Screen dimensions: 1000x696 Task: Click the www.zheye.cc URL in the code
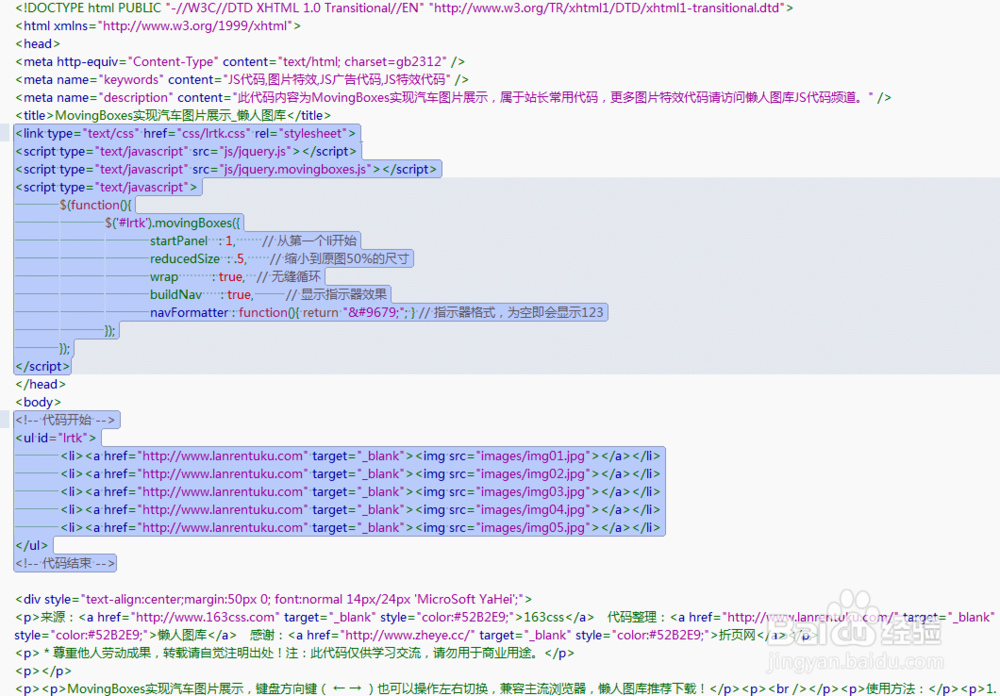click(x=408, y=635)
